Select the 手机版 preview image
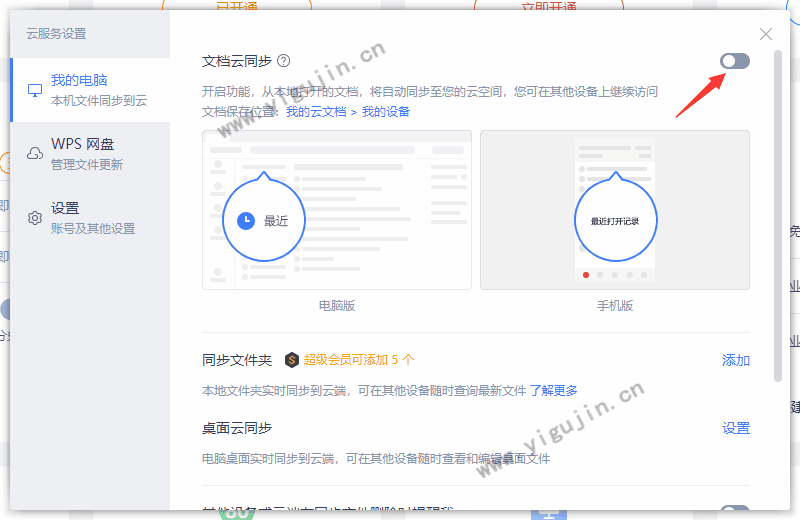This screenshot has height=520, width=800. coord(614,210)
